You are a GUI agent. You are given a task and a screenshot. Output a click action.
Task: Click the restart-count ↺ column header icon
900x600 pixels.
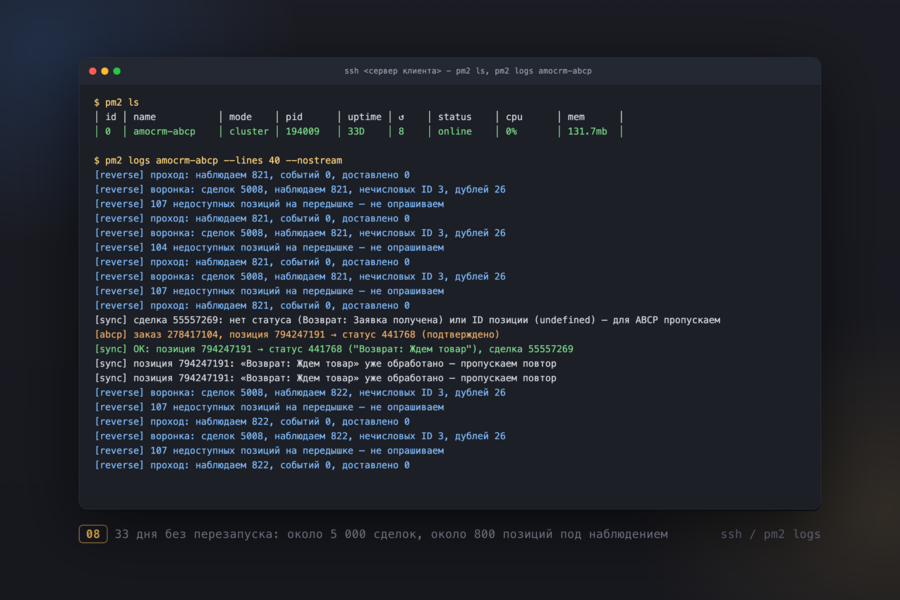click(x=401, y=117)
